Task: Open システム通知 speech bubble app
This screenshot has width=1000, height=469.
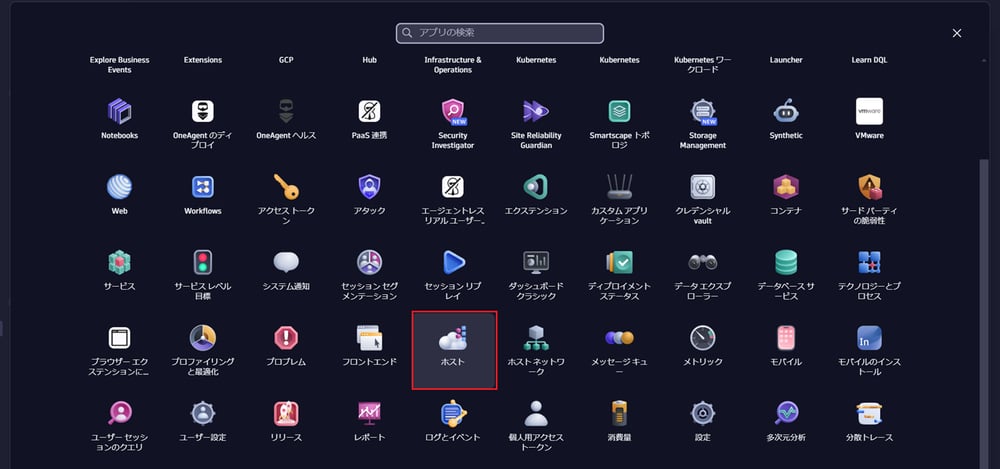Action: pos(286,272)
